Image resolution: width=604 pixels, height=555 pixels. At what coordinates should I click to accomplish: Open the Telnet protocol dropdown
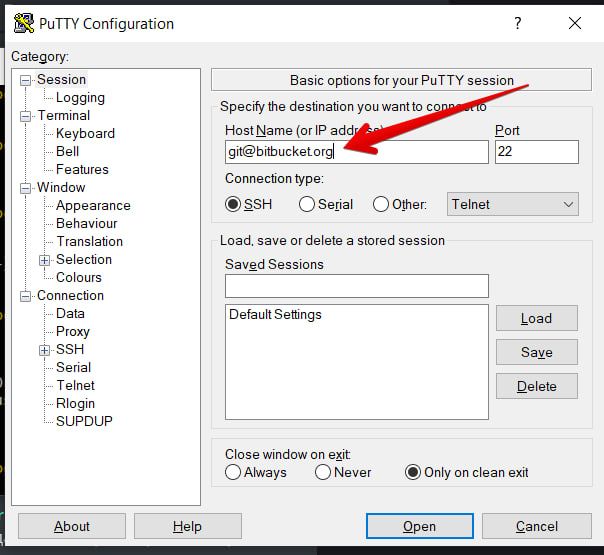point(513,204)
